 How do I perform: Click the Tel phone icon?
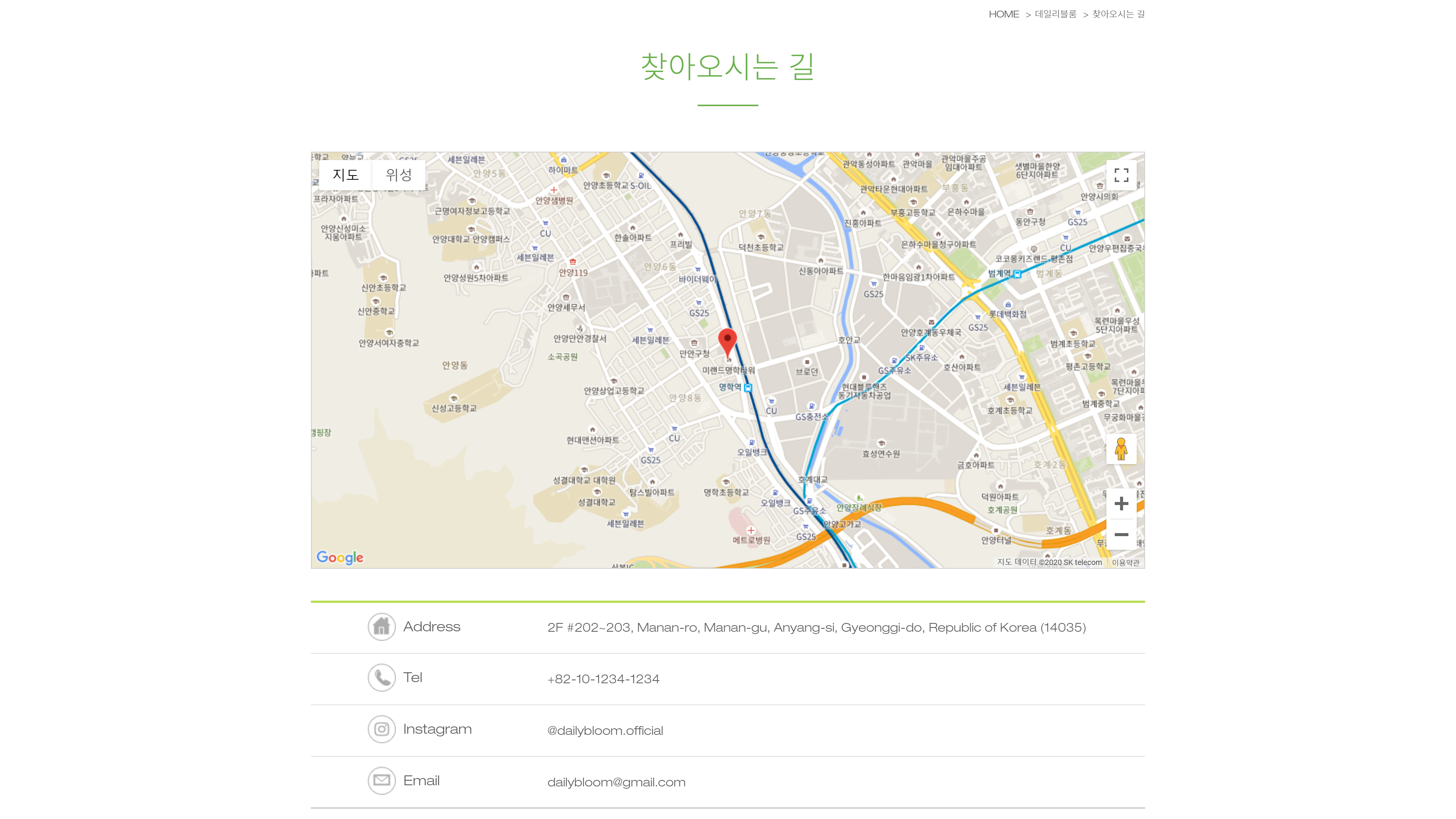pos(381,678)
